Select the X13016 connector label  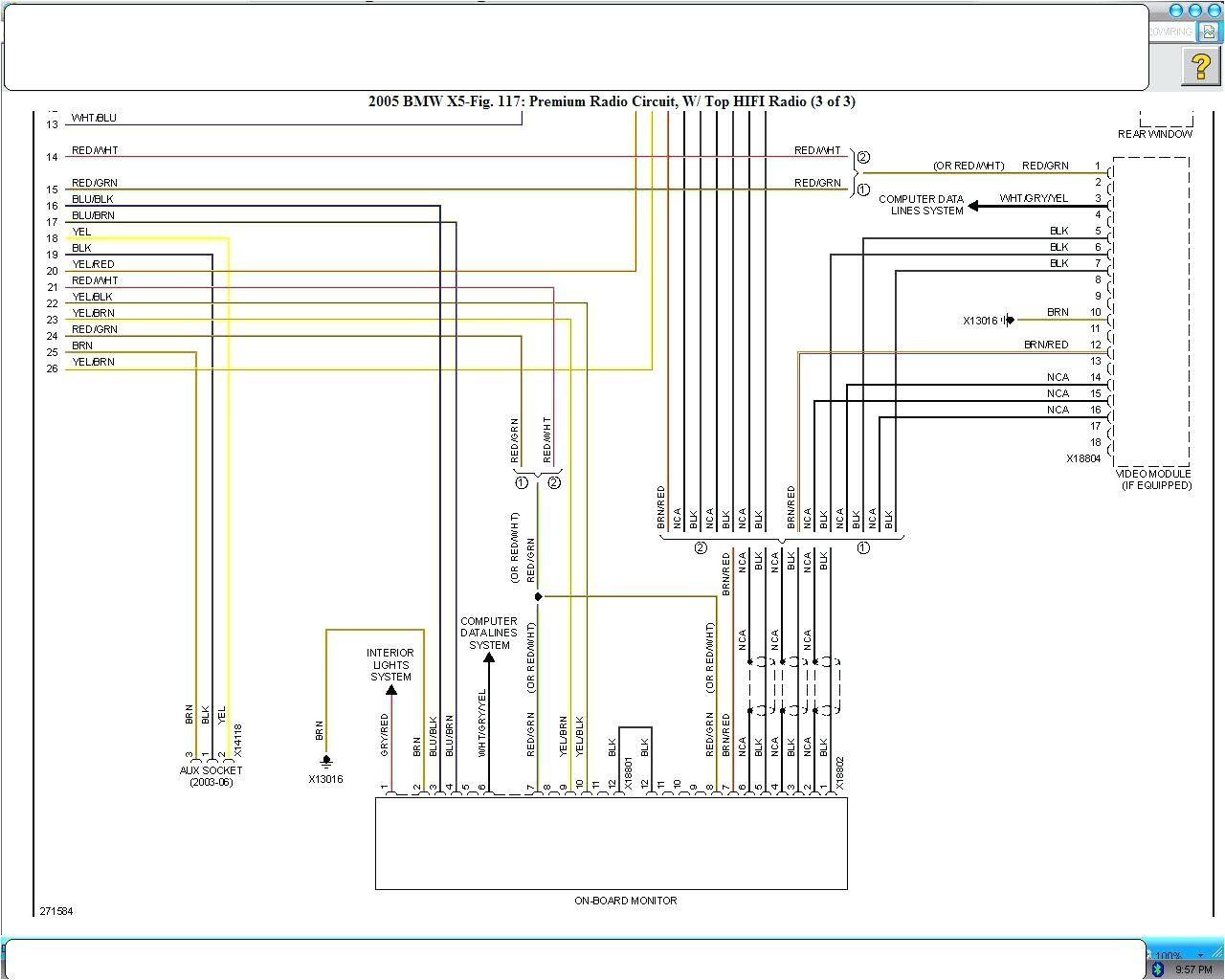point(326,779)
